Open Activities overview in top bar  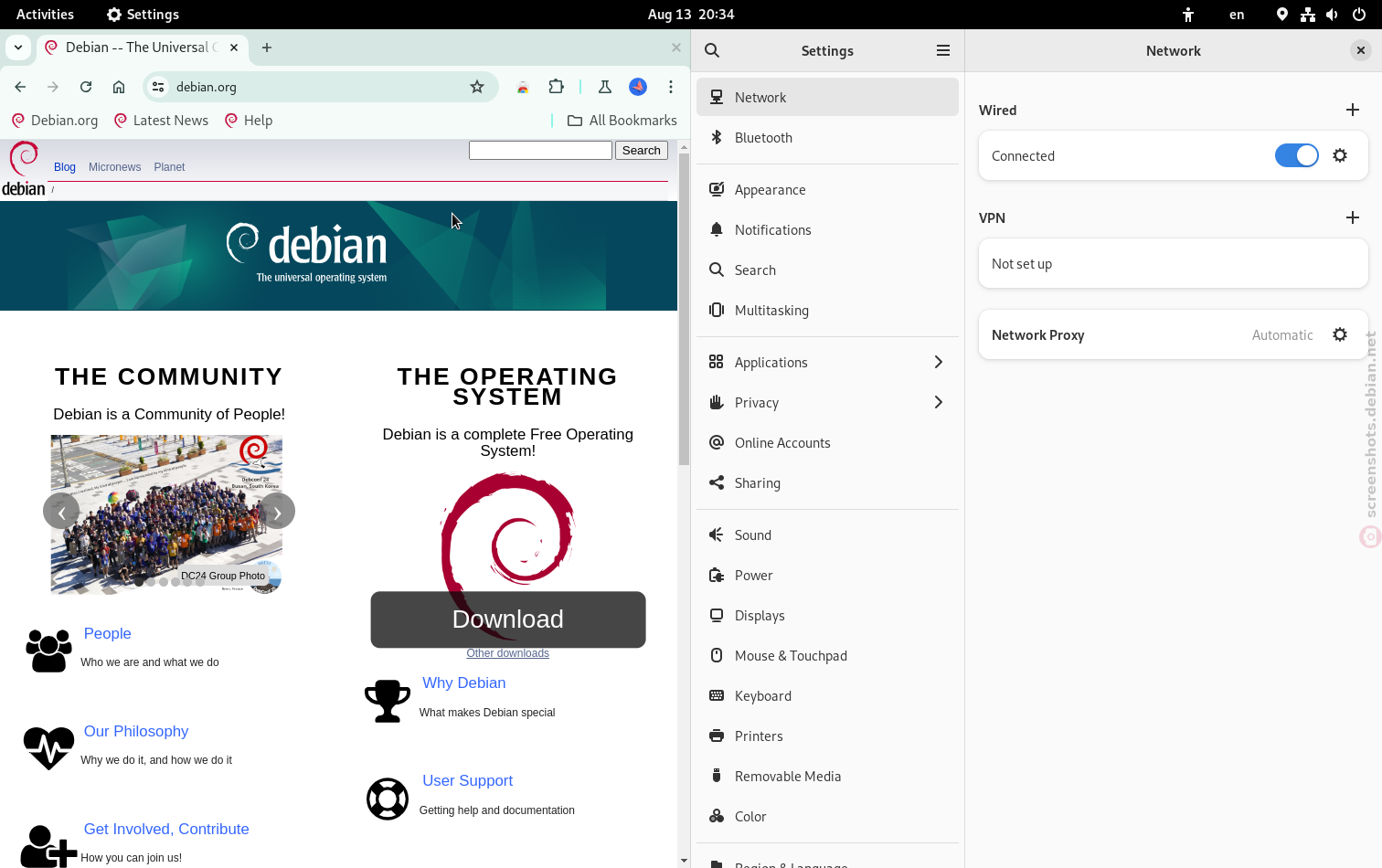[45, 14]
